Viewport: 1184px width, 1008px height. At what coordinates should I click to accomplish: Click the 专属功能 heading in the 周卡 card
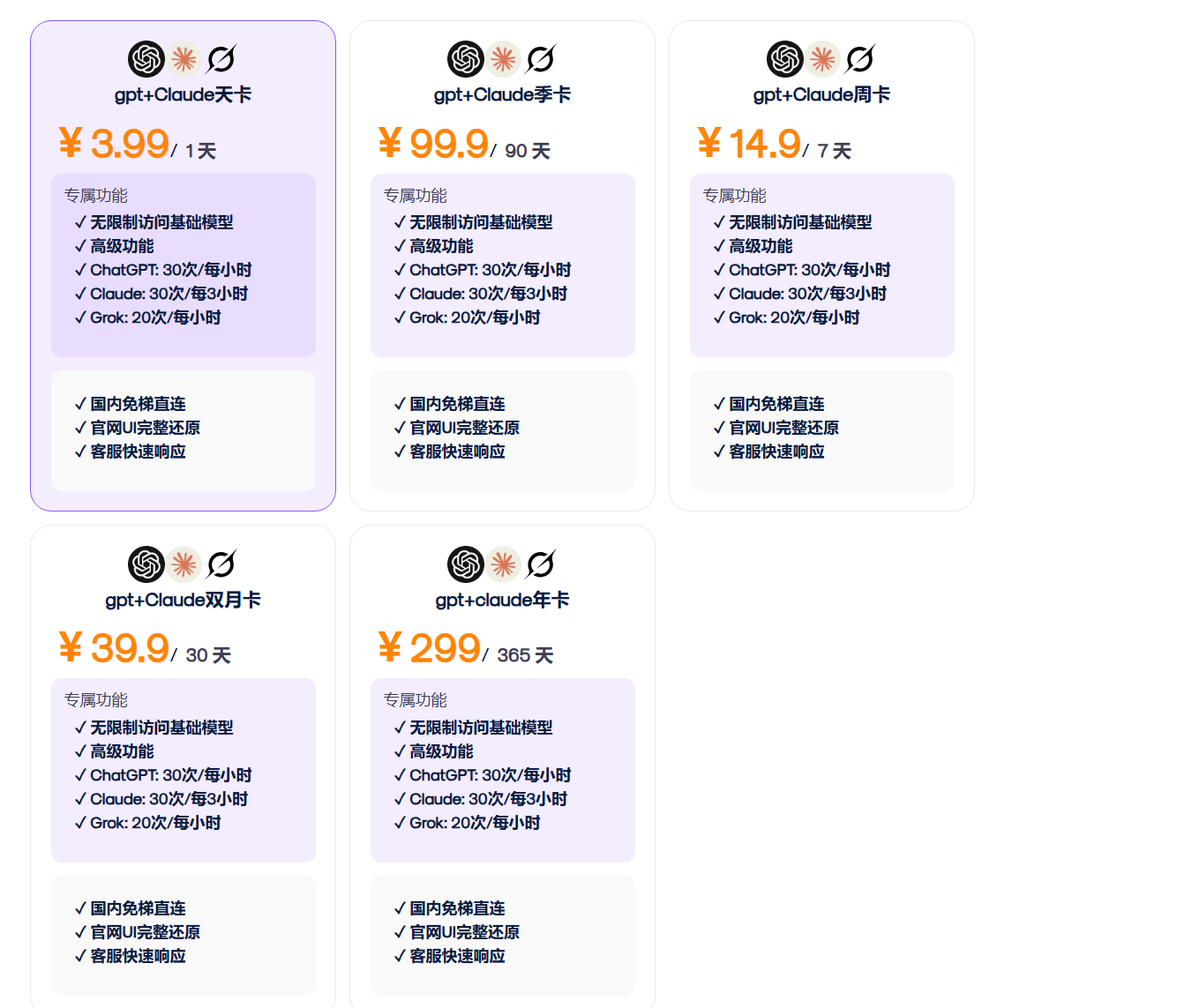click(x=735, y=196)
